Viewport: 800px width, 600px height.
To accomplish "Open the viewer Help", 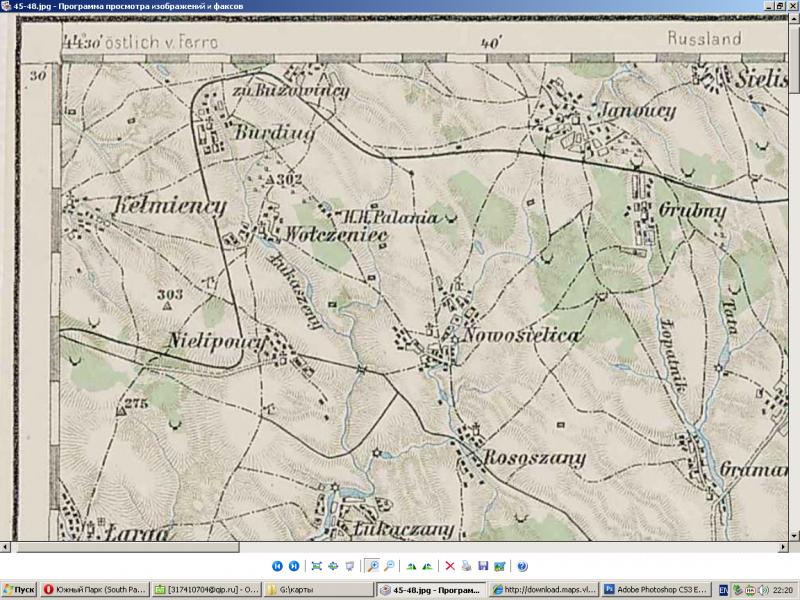I will (x=521, y=567).
